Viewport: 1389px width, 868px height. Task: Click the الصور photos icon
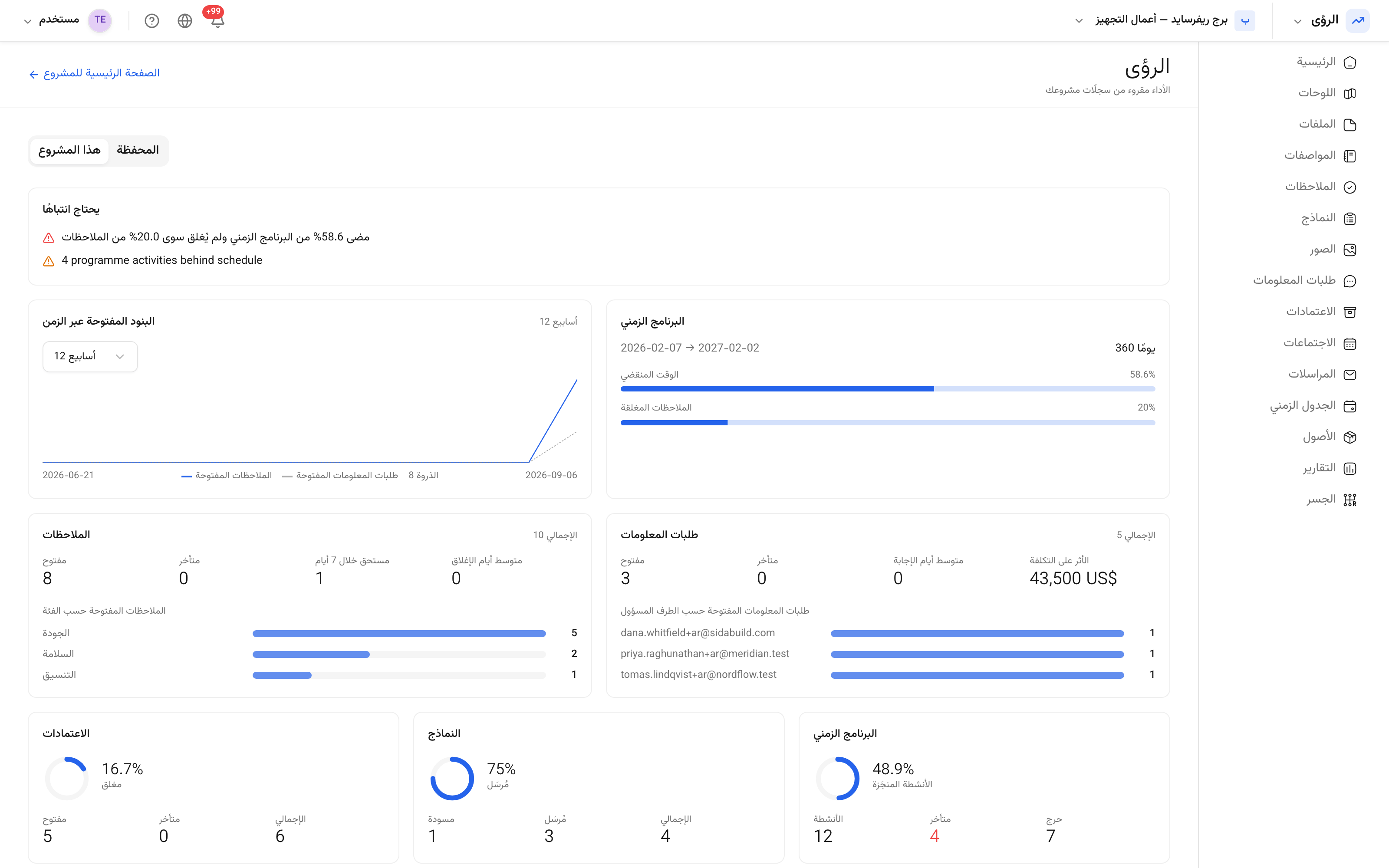1350,250
